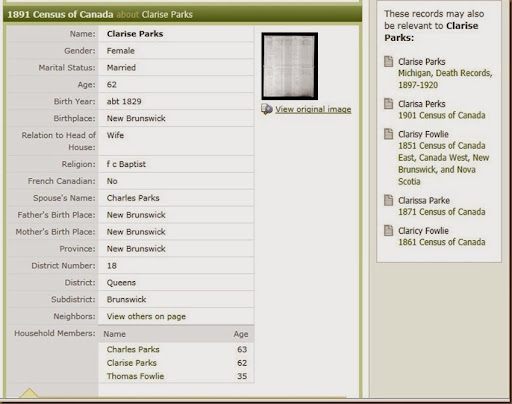Open household member Charles Parks
512x404 pixels.
coord(133,349)
